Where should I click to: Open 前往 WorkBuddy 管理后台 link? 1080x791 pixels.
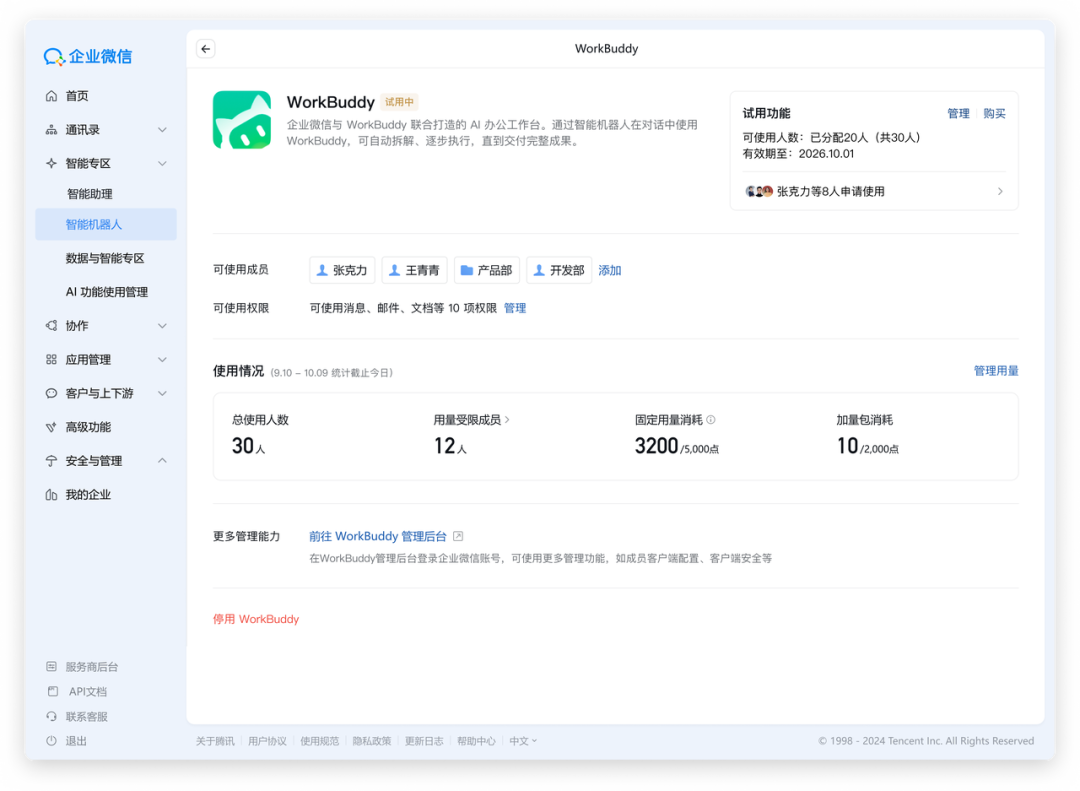coord(378,536)
